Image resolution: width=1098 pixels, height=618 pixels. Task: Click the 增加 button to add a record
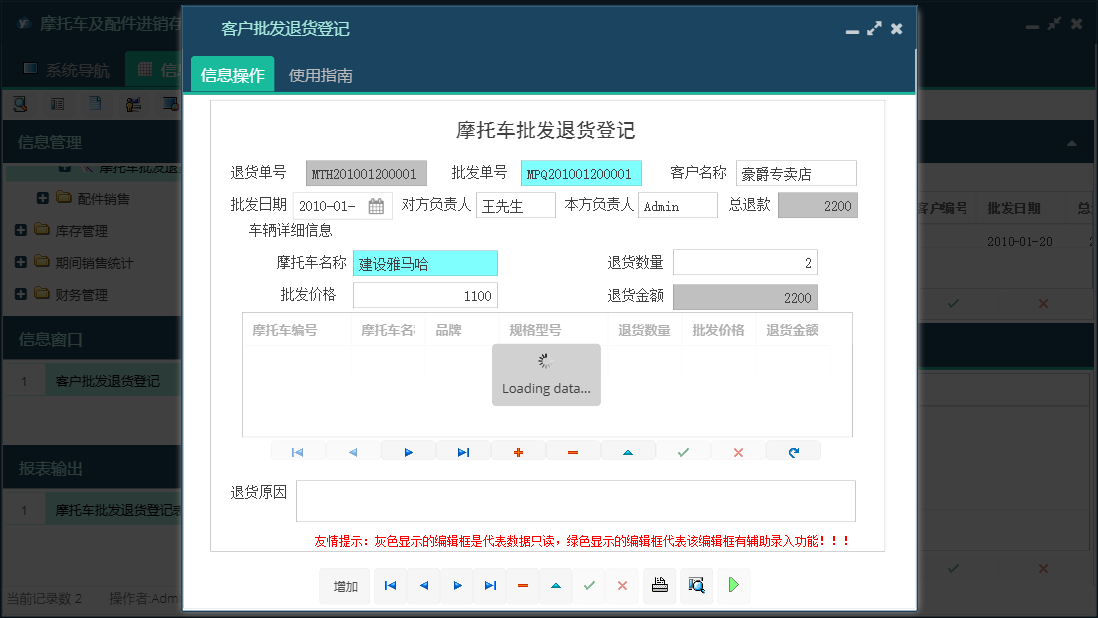point(344,586)
